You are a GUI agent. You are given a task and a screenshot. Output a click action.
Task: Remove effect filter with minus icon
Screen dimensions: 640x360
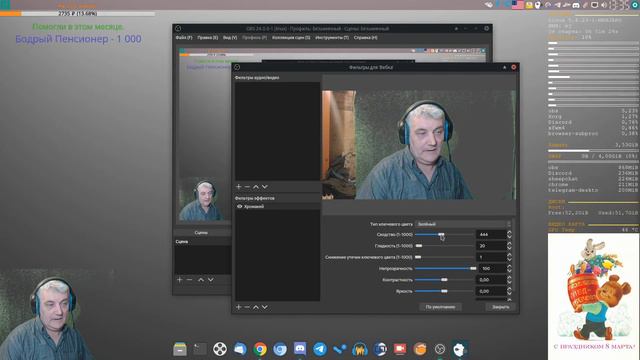pos(247,307)
